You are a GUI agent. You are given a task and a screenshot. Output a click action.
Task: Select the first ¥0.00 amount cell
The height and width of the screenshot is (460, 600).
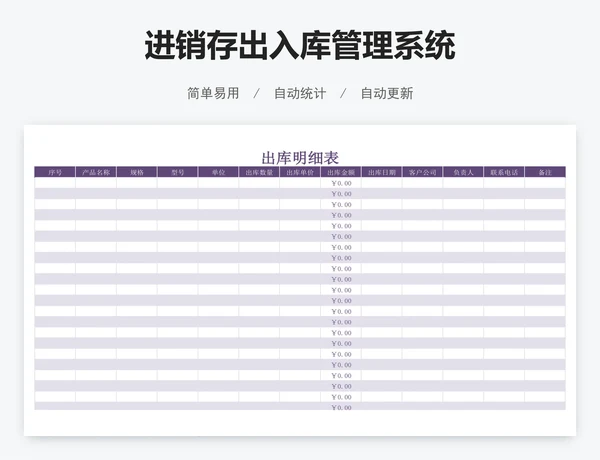tap(341, 183)
